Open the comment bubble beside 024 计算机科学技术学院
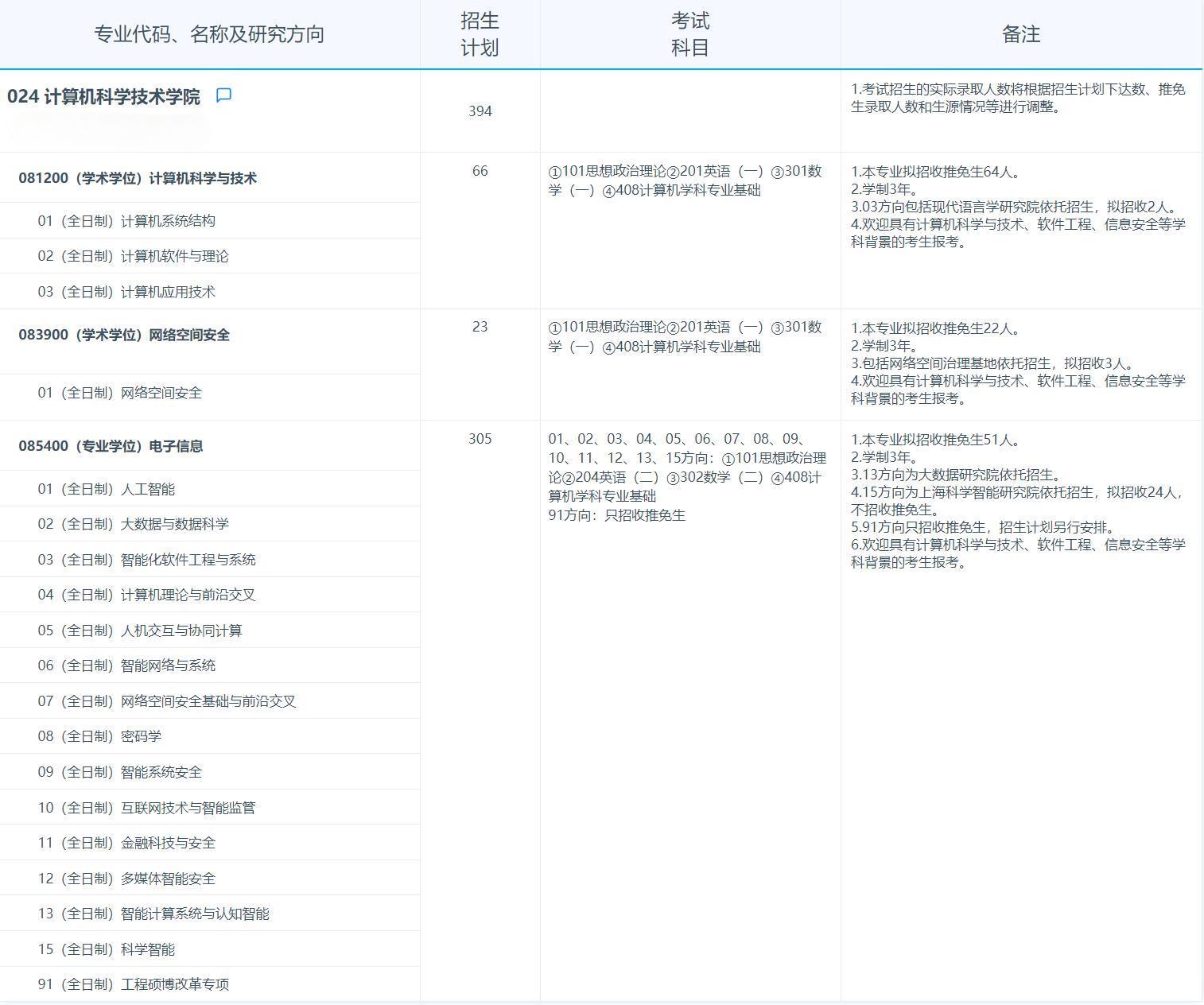Screen dimensions: 1204x1005 [x=225, y=95]
